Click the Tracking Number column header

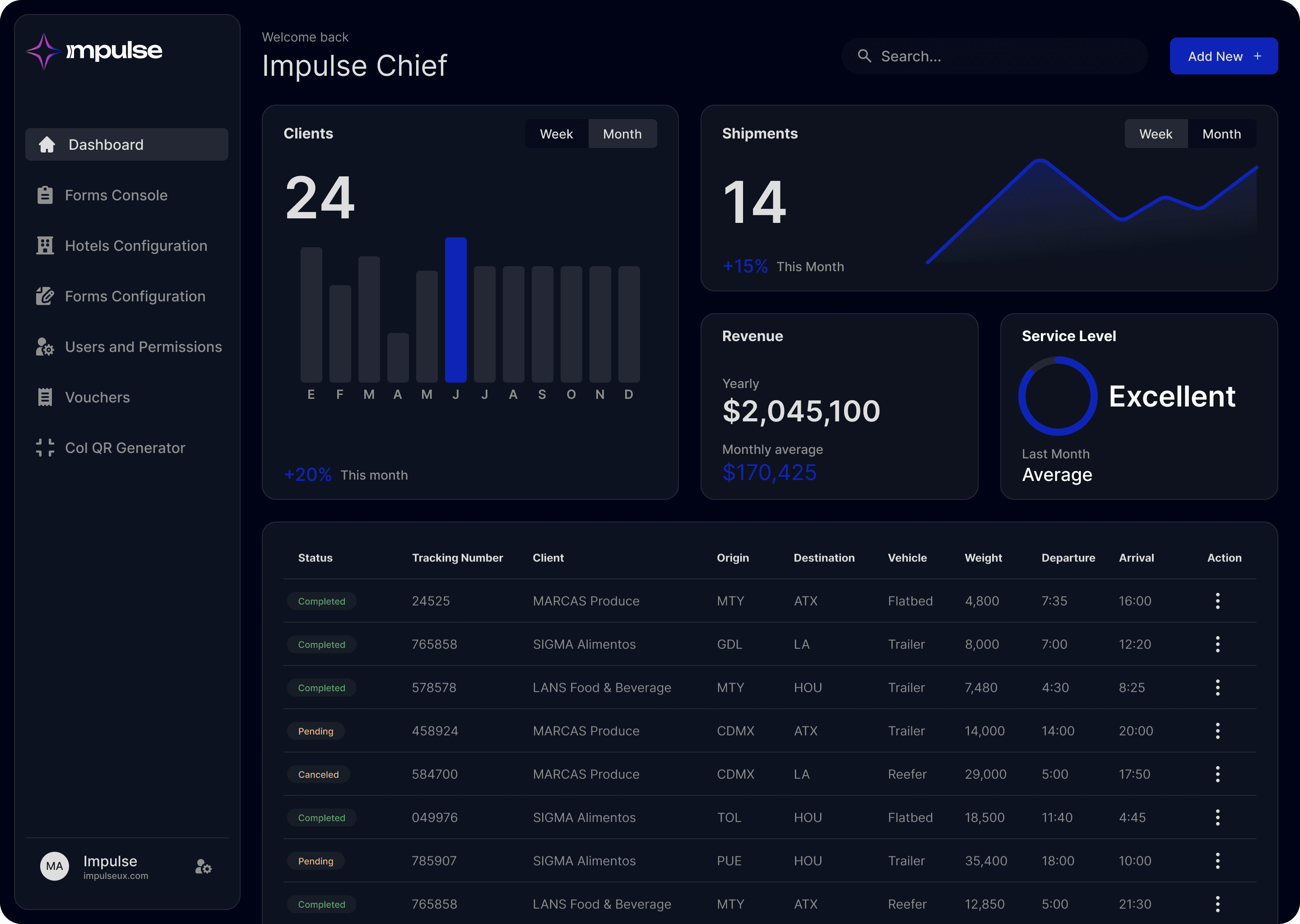[458, 558]
